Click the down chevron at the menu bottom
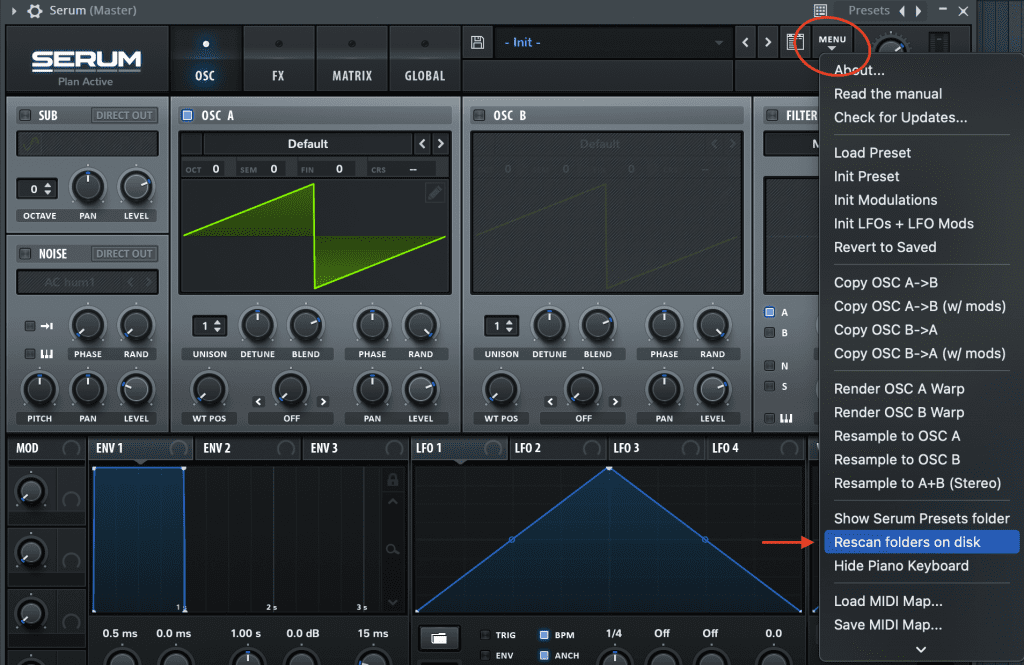 click(921, 649)
